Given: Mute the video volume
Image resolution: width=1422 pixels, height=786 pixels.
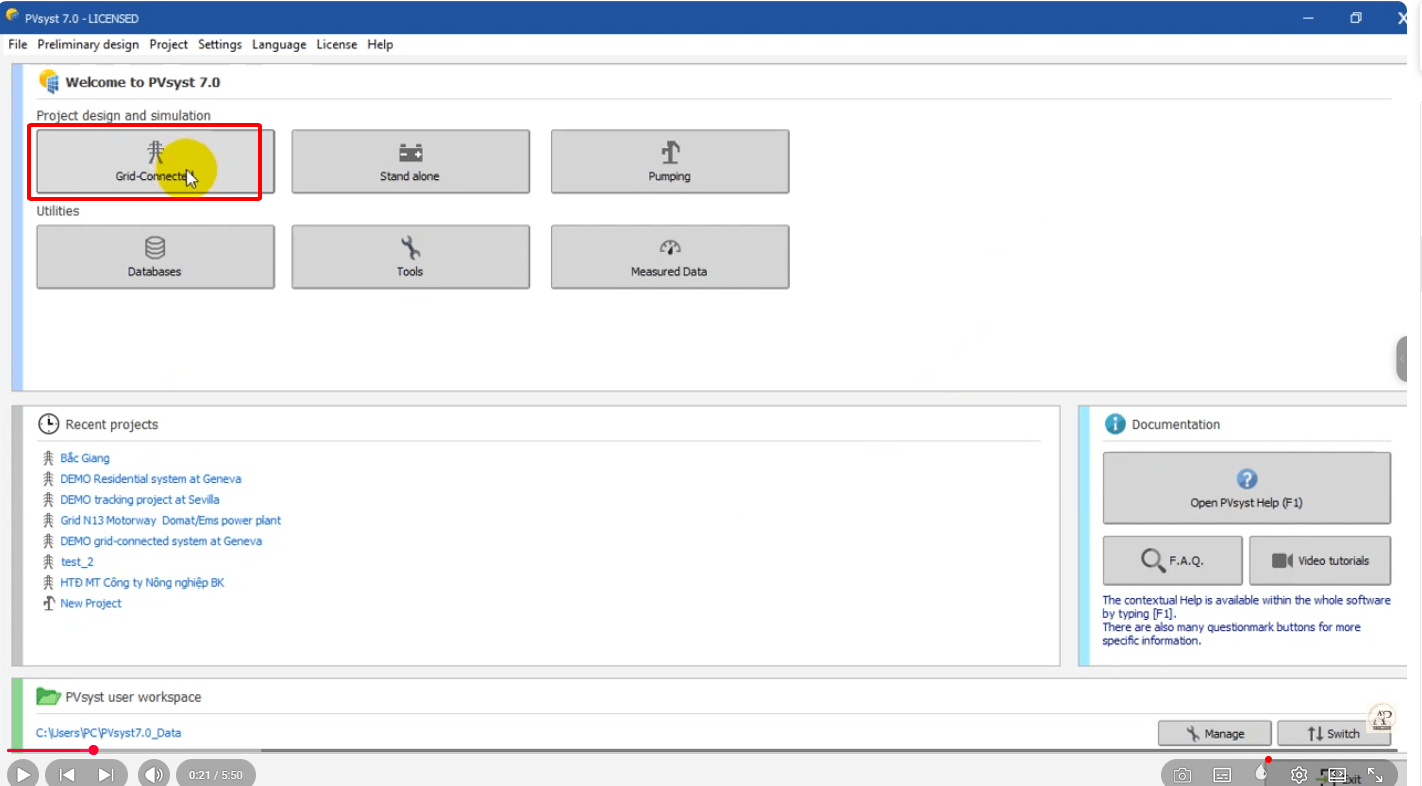Looking at the screenshot, I should [153, 774].
